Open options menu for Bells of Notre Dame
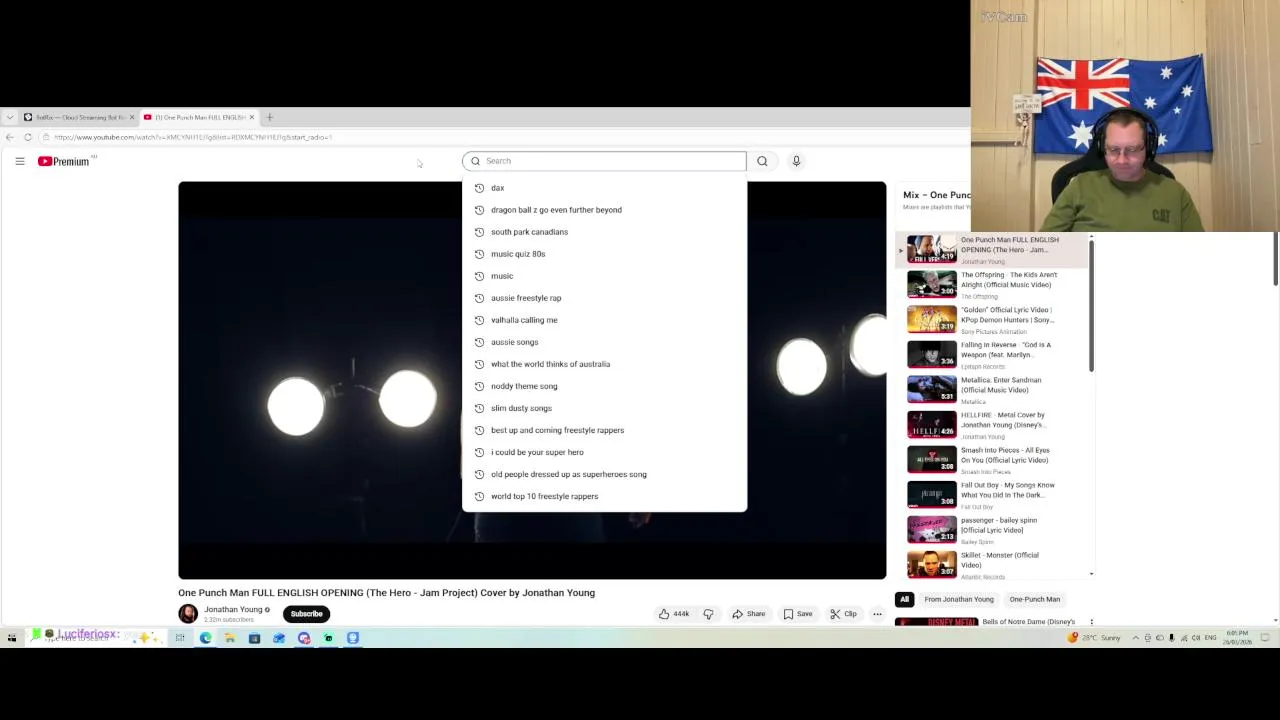Image resolution: width=1280 pixels, height=720 pixels. [1091, 622]
